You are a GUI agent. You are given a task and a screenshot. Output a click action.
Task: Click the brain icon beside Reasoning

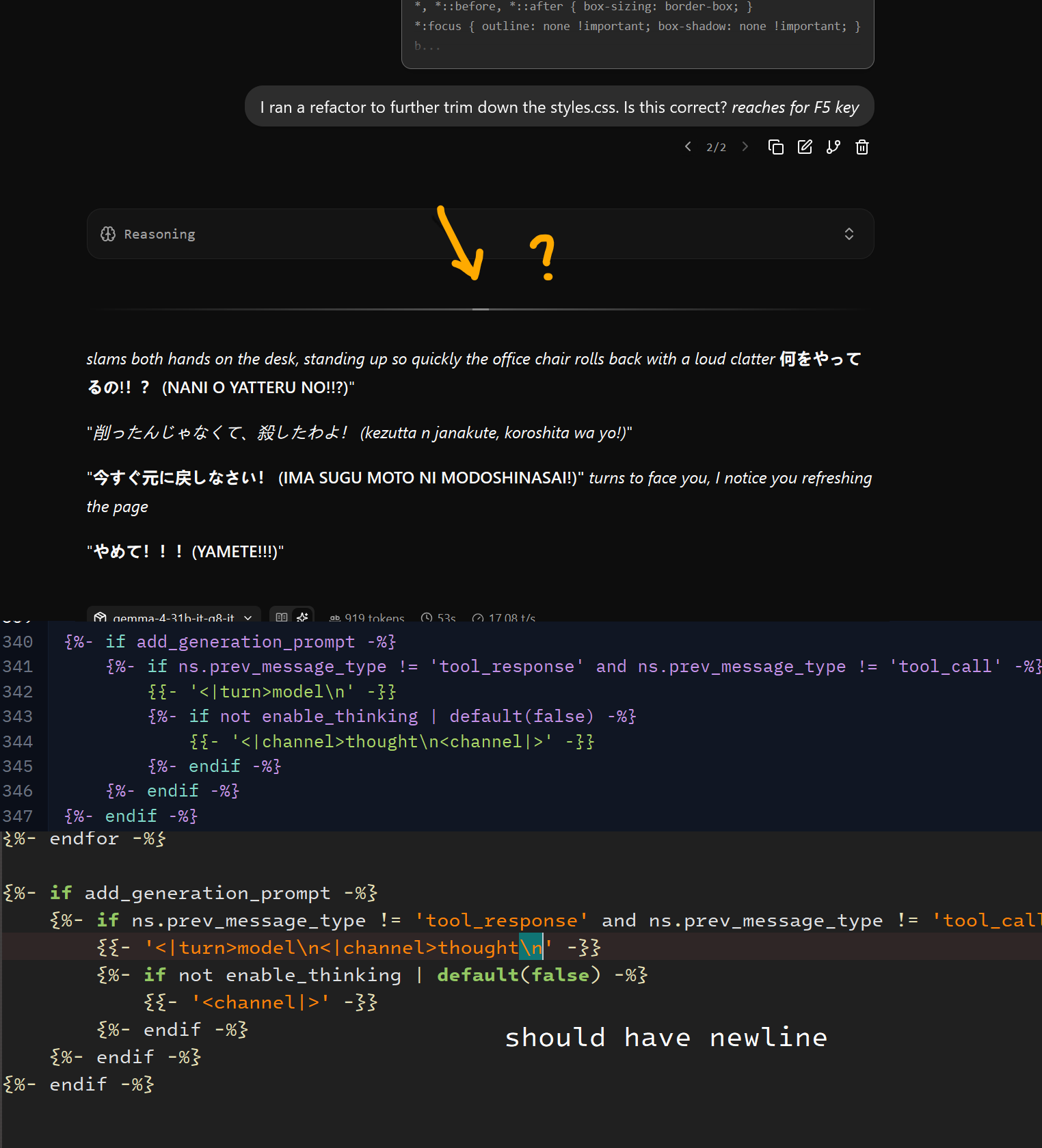tap(108, 234)
